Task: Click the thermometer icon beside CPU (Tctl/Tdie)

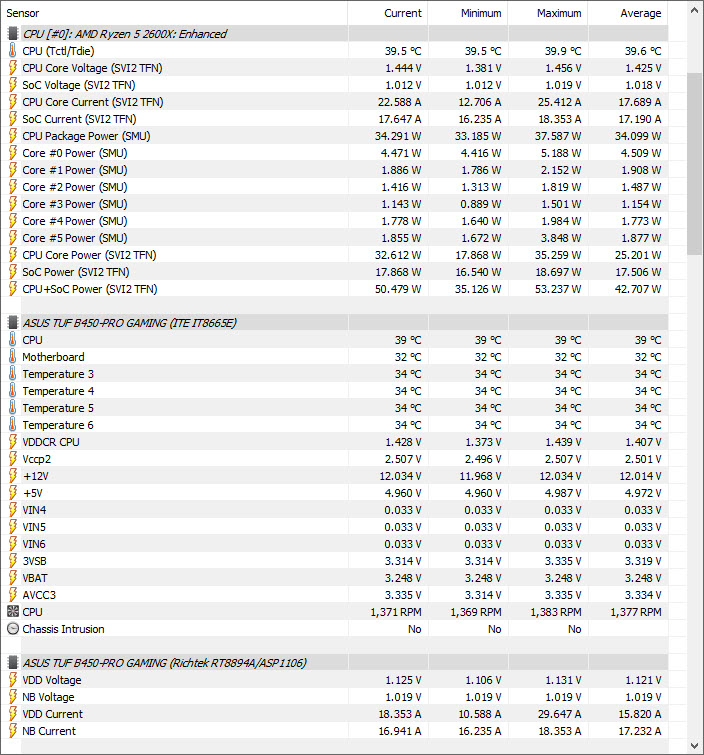Action: click(13, 51)
